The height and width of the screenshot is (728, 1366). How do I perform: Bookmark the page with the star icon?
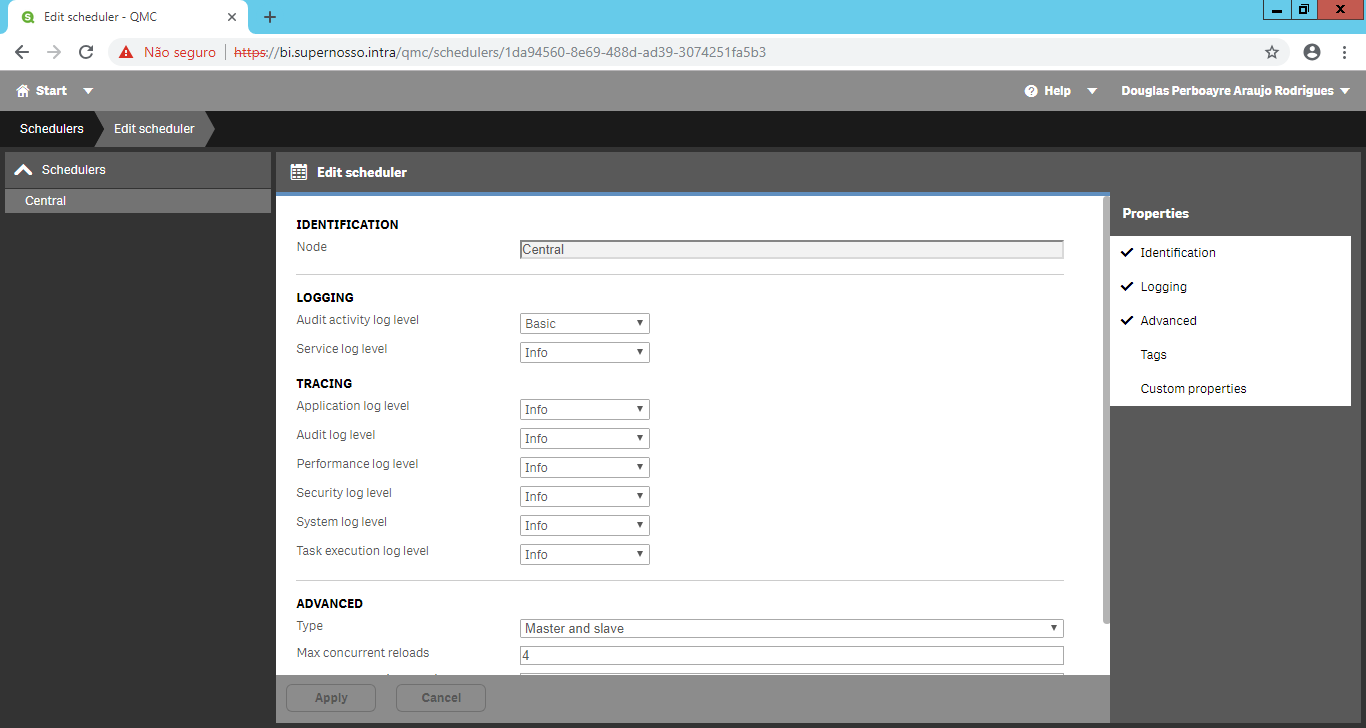[x=1272, y=52]
